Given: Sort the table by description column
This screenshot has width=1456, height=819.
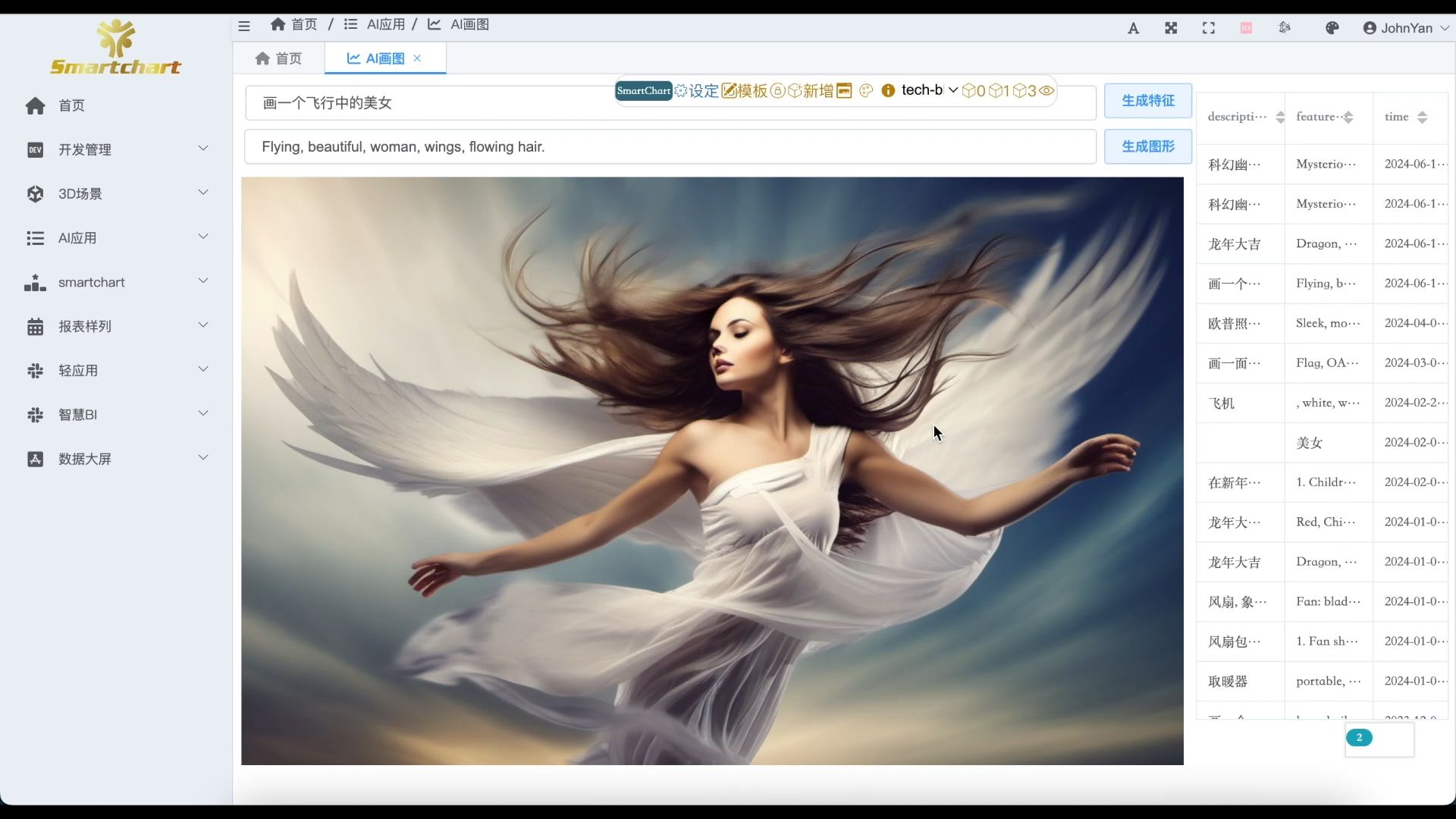Looking at the screenshot, I should [x=1280, y=117].
